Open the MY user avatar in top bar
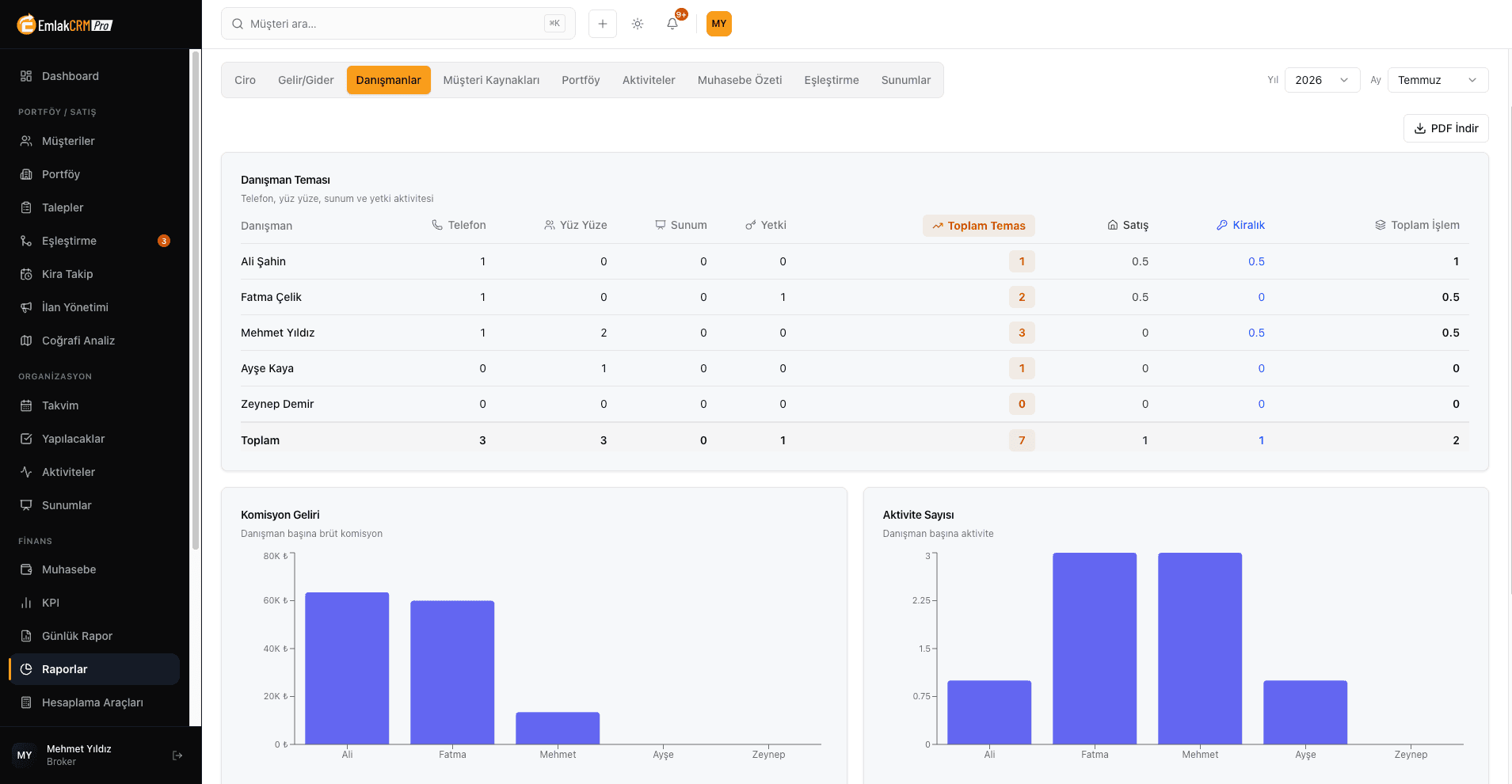Image resolution: width=1512 pixels, height=784 pixels. click(719, 24)
